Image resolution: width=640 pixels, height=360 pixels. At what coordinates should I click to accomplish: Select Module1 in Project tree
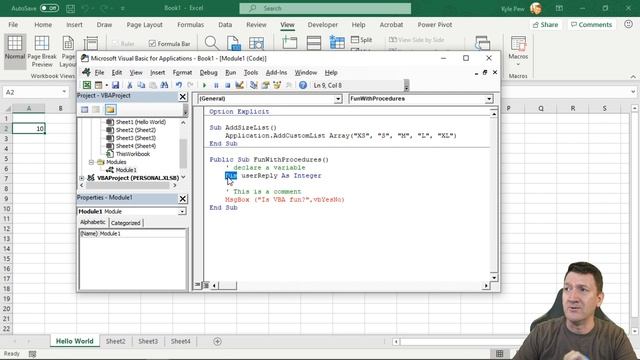(x=126, y=170)
